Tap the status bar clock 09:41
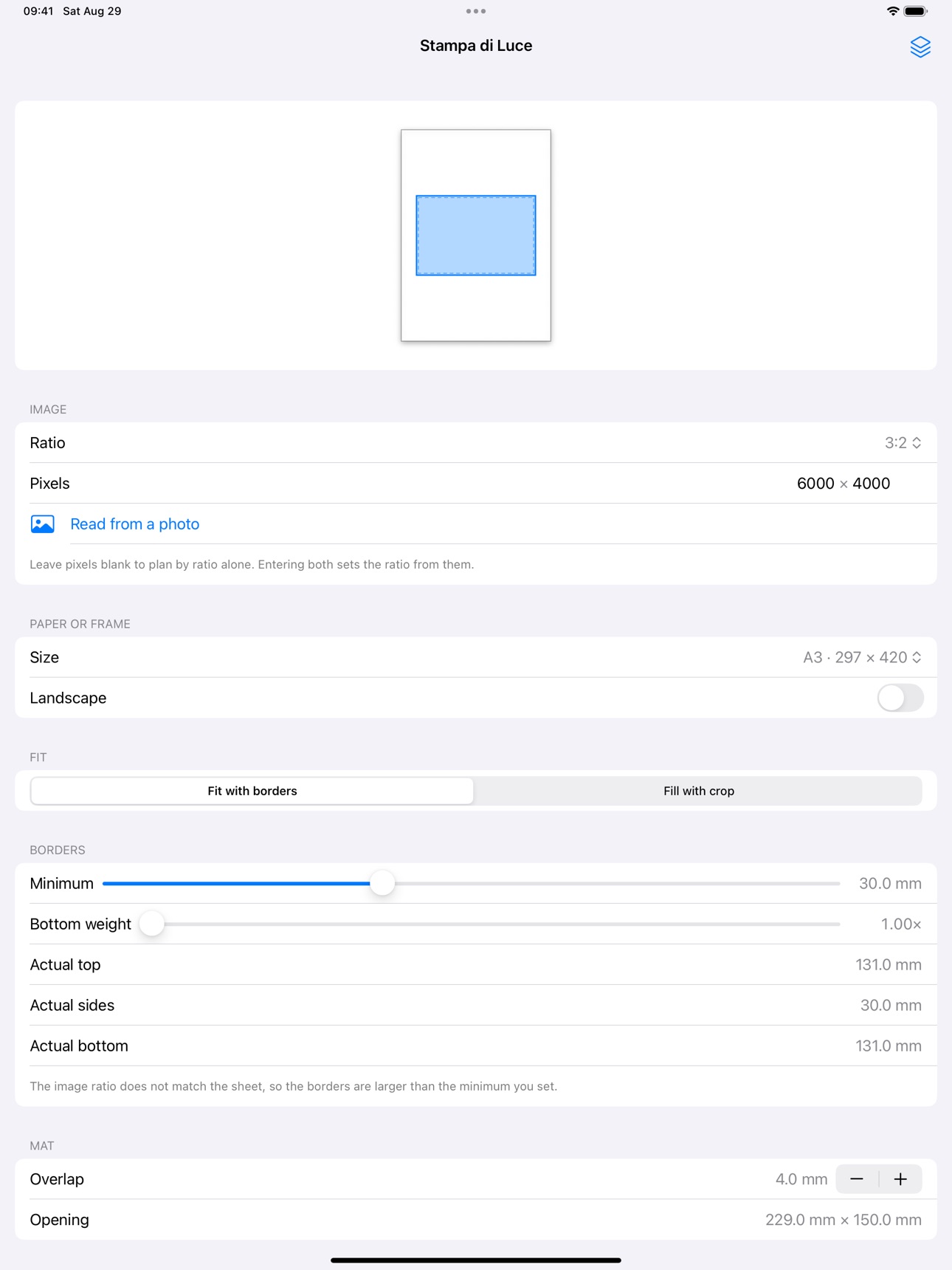This screenshot has height=1270, width=952. [38, 11]
